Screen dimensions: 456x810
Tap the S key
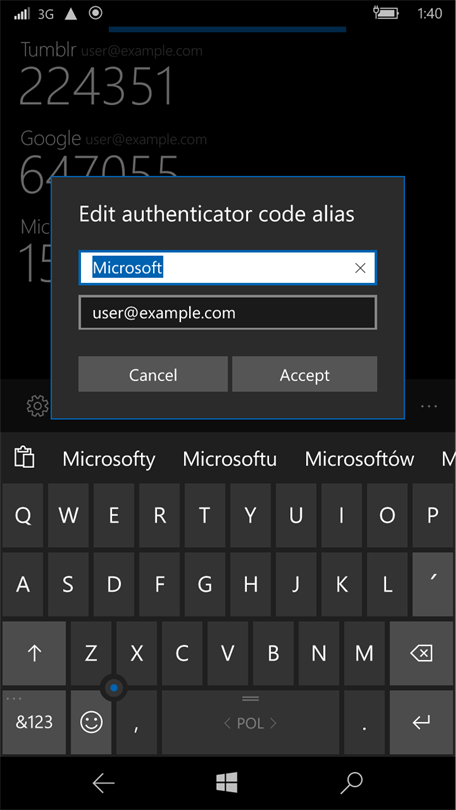68,584
